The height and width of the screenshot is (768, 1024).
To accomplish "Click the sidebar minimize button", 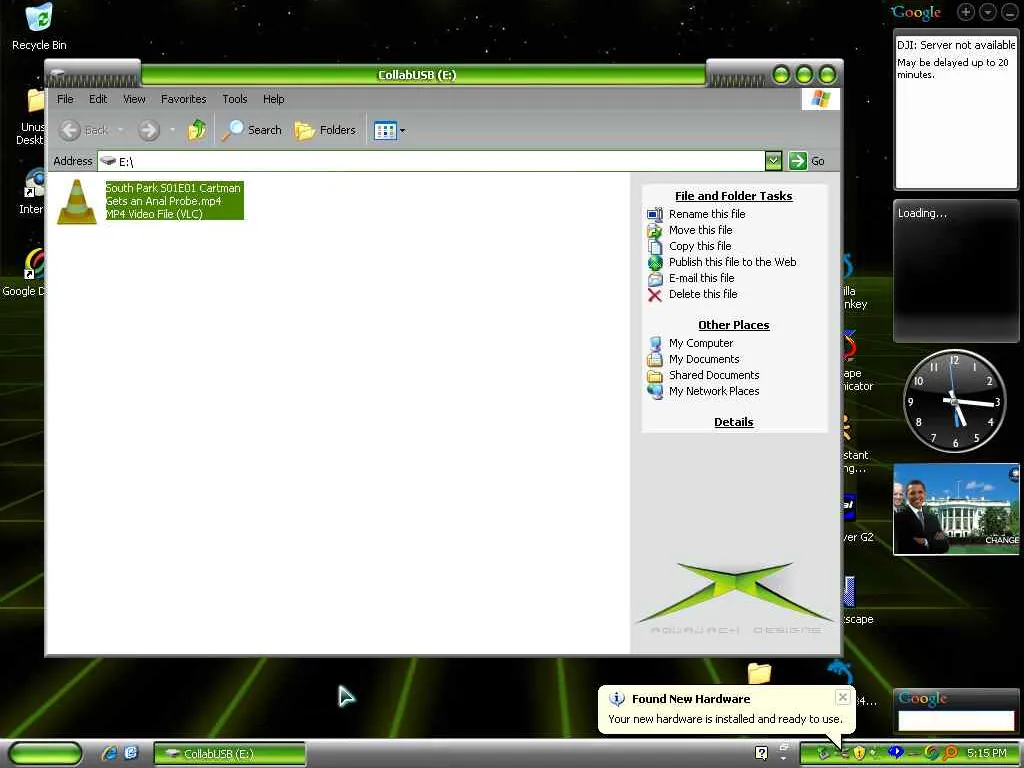I will (x=1009, y=11).
